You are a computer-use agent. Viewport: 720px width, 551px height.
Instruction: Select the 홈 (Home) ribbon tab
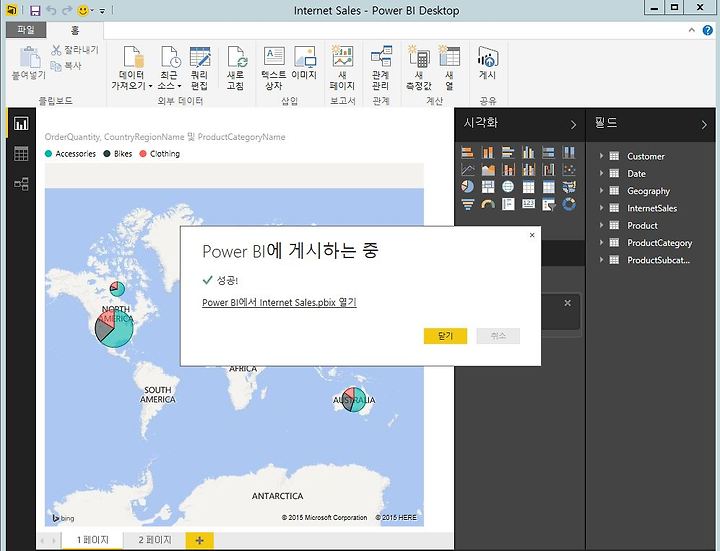[75, 30]
